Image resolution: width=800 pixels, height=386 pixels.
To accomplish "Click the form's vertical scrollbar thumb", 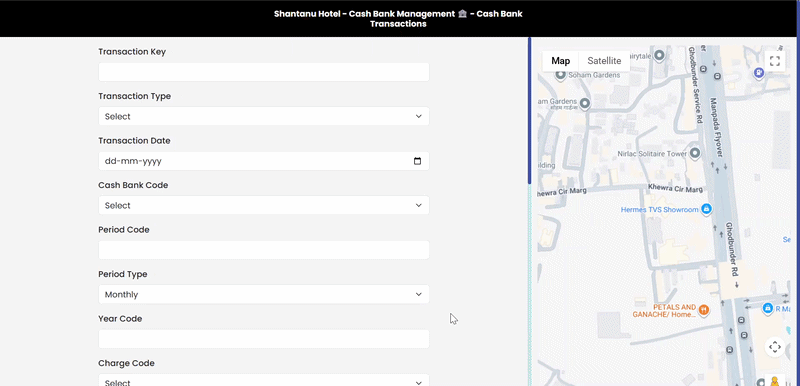I will [530, 111].
